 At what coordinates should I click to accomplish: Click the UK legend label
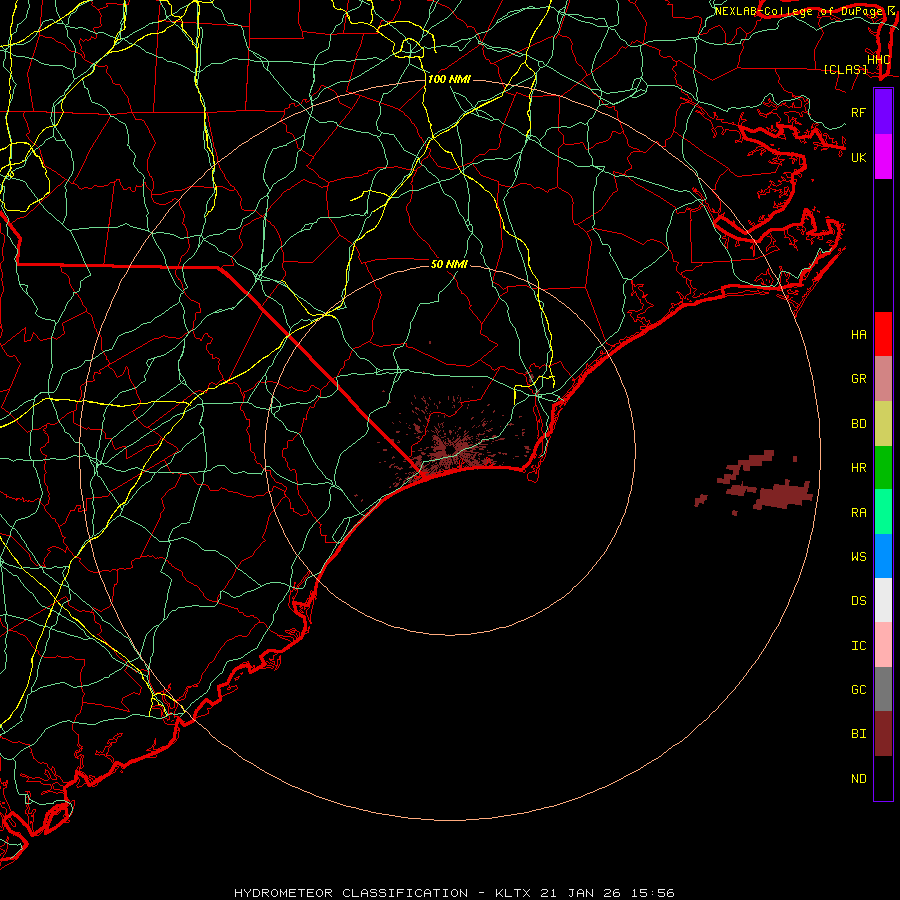pyautogui.click(x=858, y=157)
